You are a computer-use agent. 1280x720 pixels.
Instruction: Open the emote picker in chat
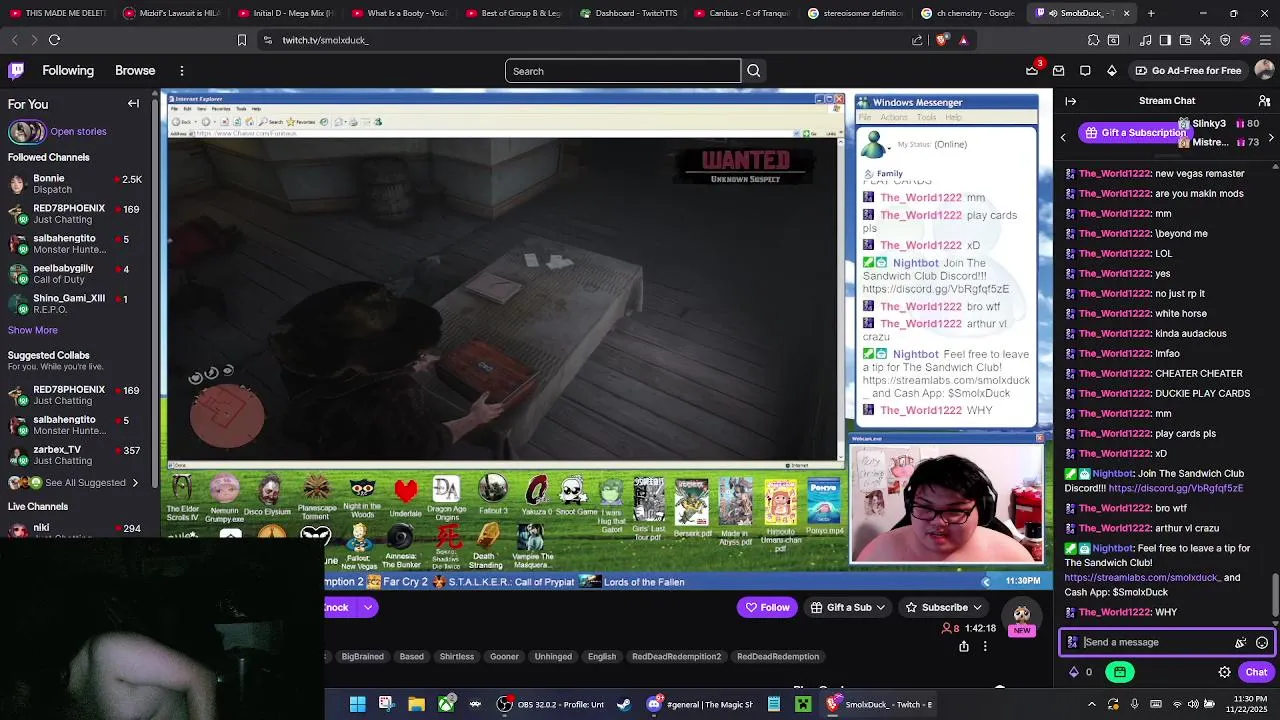1262,643
